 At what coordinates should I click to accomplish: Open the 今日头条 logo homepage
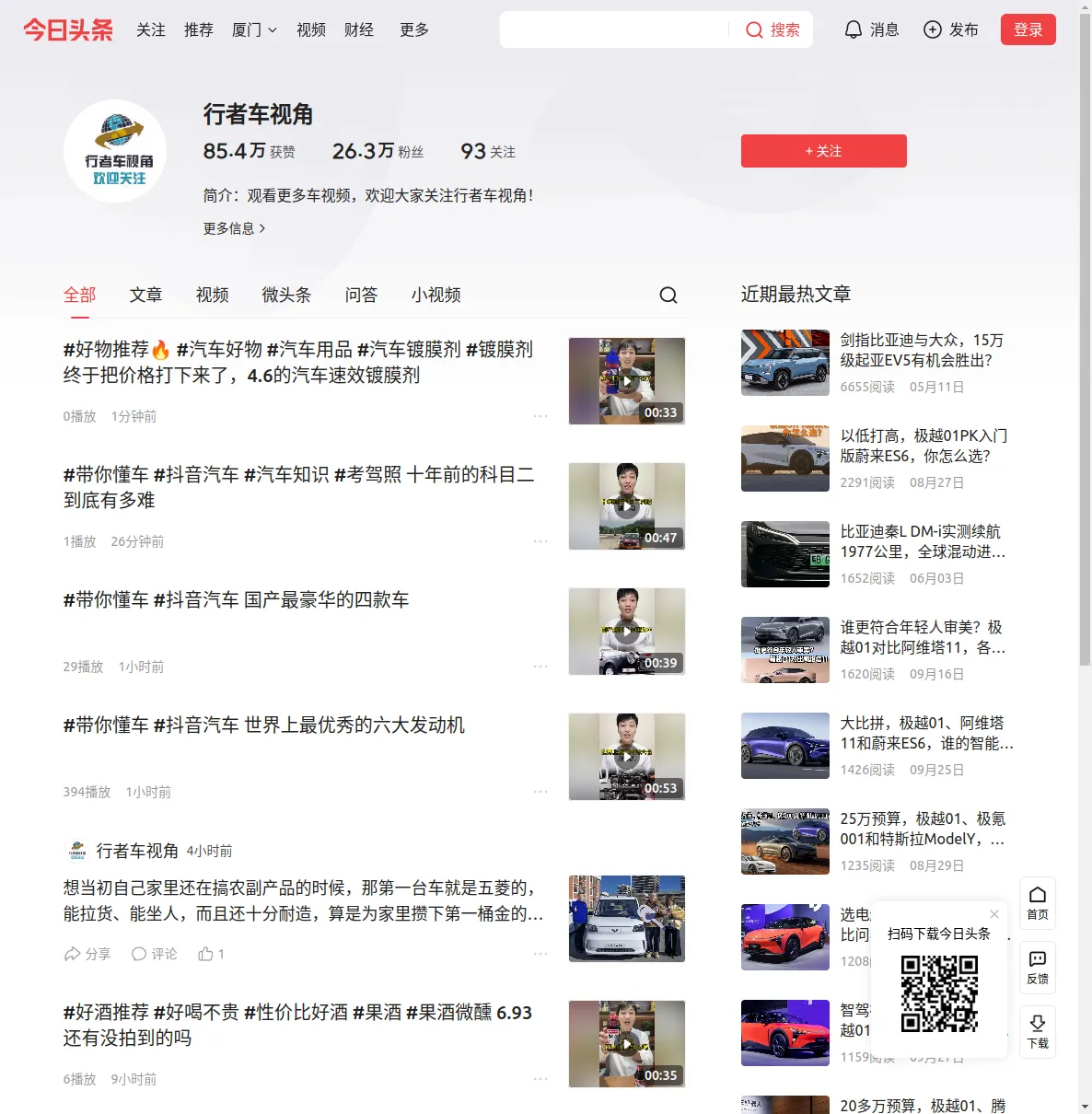[68, 30]
